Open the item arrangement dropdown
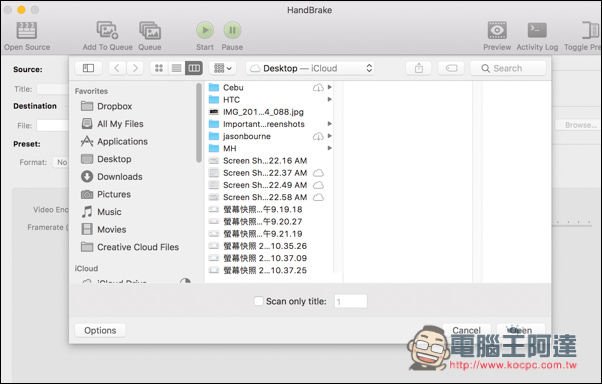Viewport: 602px width, 384px height. pyautogui.click(x=223, y=68)
